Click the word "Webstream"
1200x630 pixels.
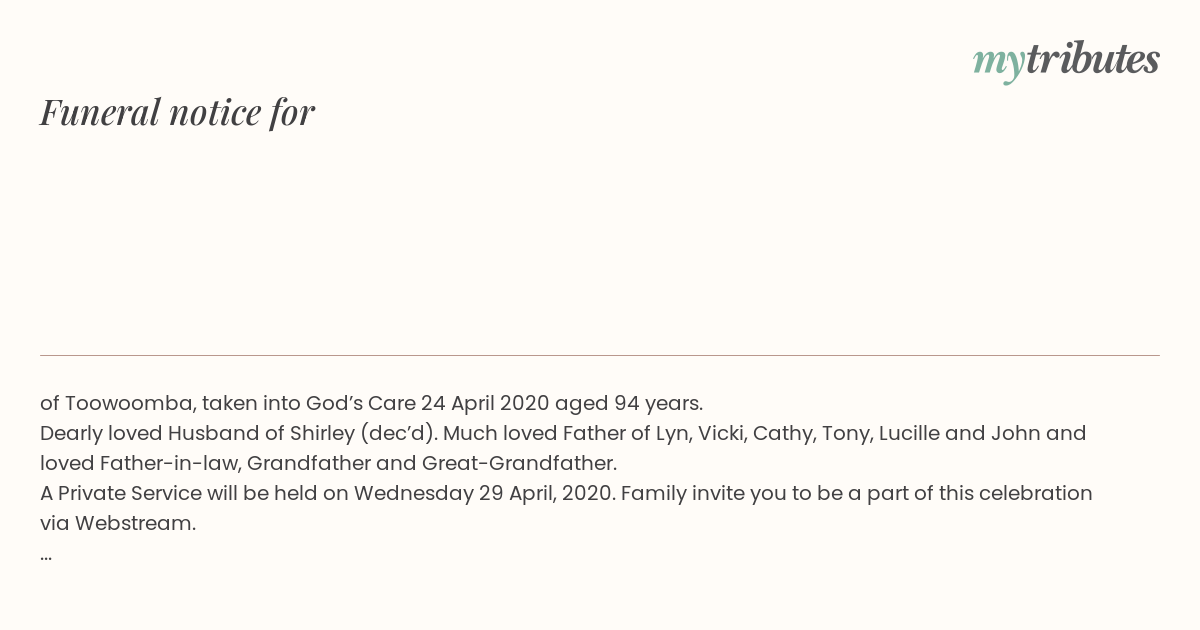coord(134,523)
